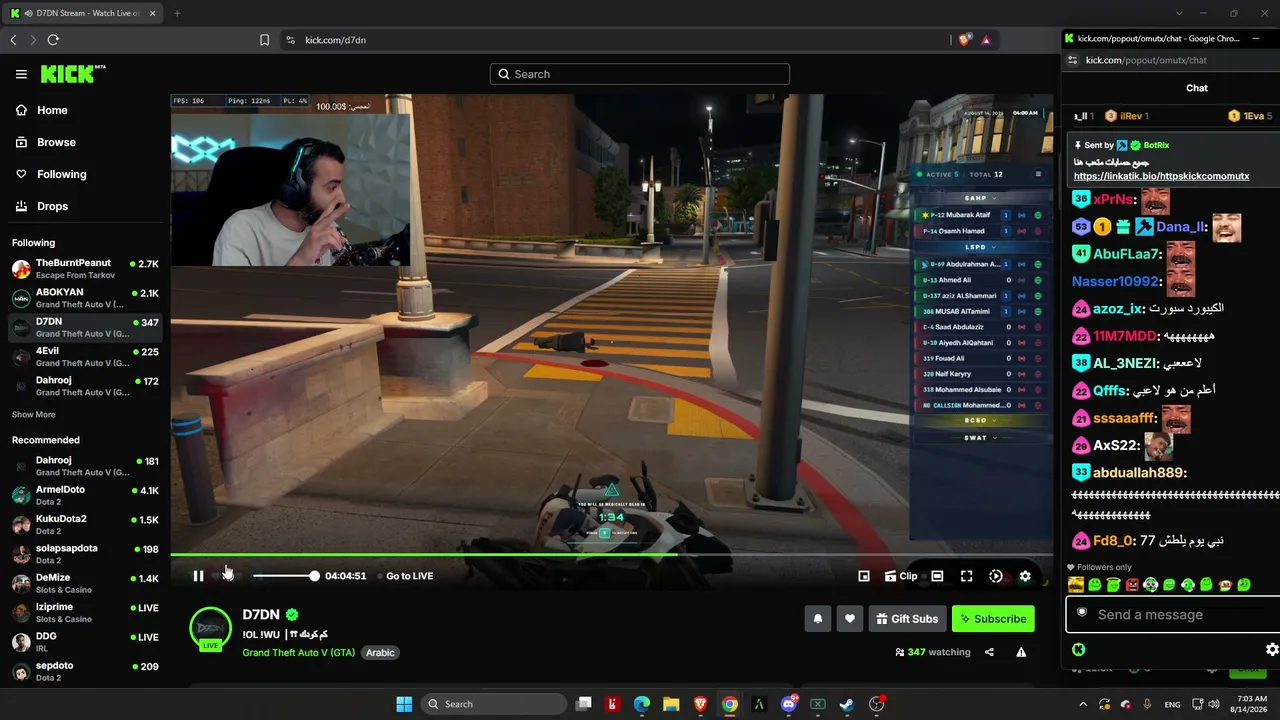Open Iziprime in Recommended list

[x=85, y=613]
